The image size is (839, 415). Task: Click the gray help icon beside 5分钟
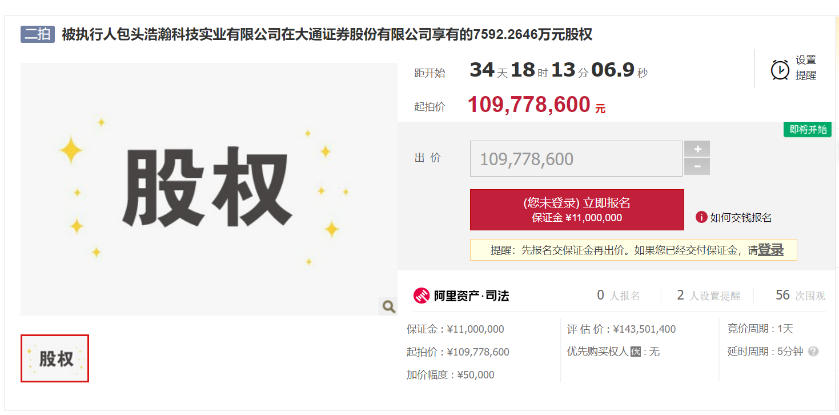[813, 352]
